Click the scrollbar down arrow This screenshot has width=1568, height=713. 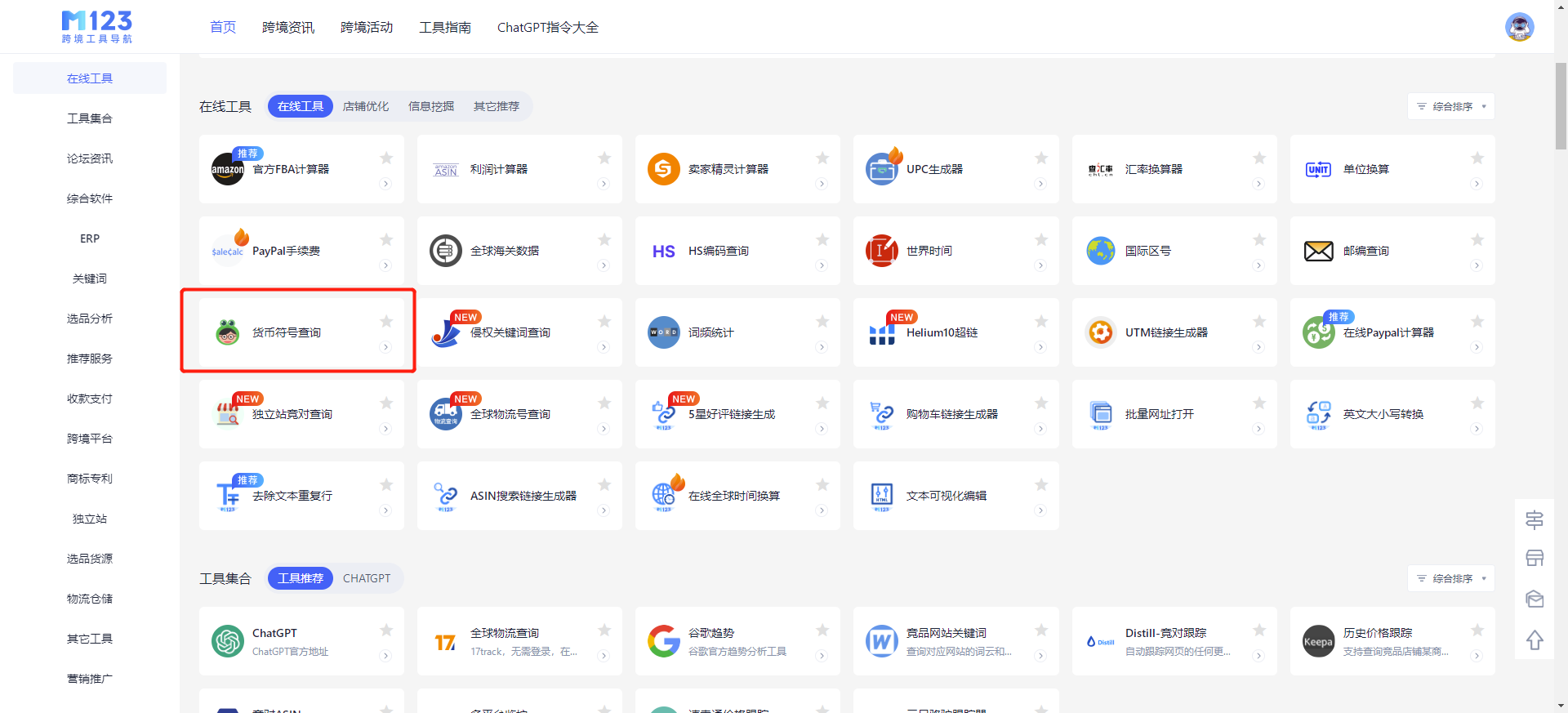point(1561,706)
